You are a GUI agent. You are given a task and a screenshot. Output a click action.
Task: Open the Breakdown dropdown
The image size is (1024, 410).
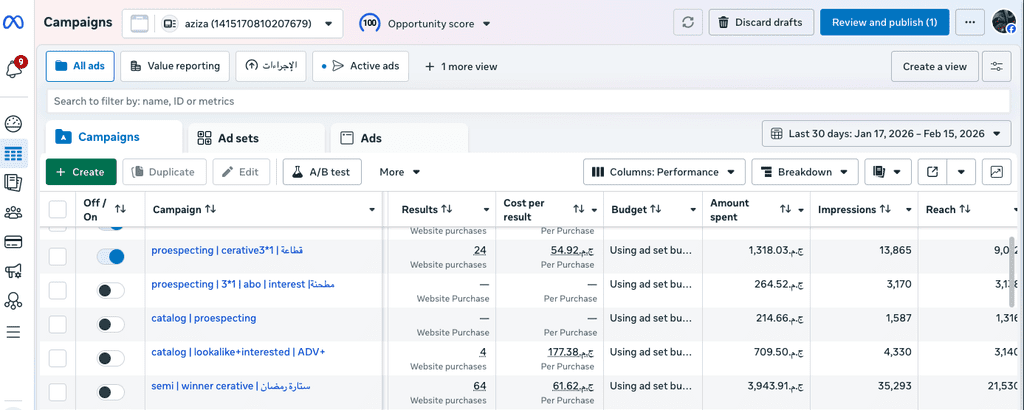coord(804,172)
